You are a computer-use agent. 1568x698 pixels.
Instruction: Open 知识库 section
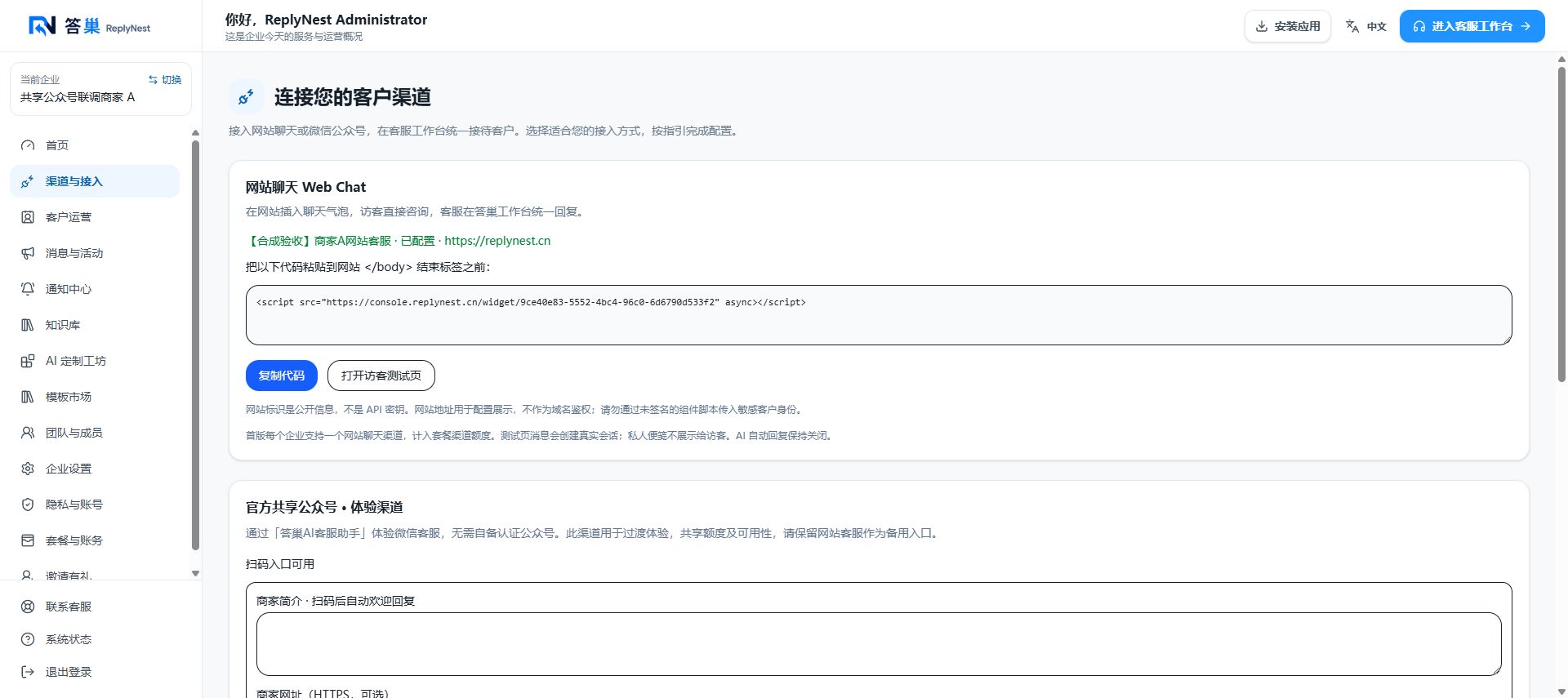[x=95, y=325]
